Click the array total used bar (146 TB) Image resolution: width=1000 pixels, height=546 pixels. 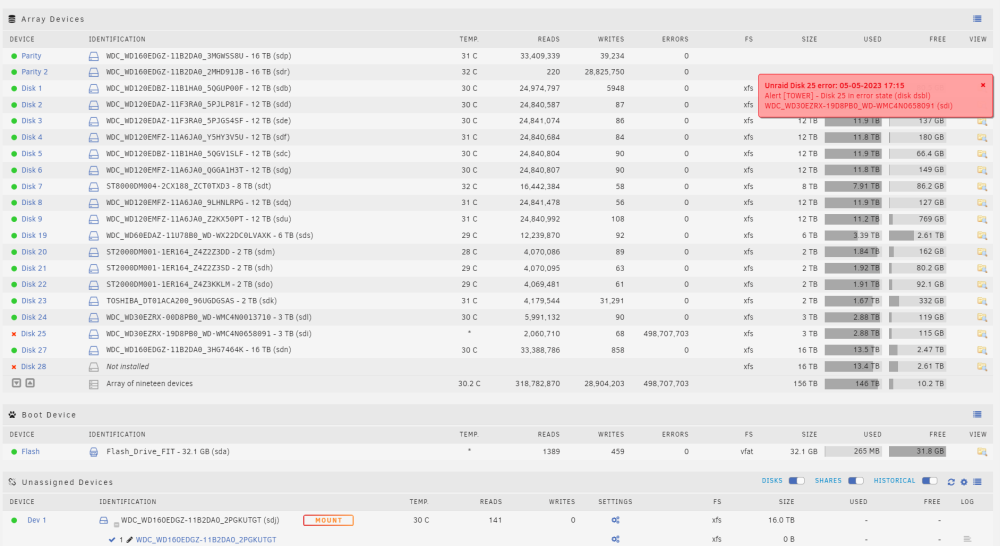(853, 384)
